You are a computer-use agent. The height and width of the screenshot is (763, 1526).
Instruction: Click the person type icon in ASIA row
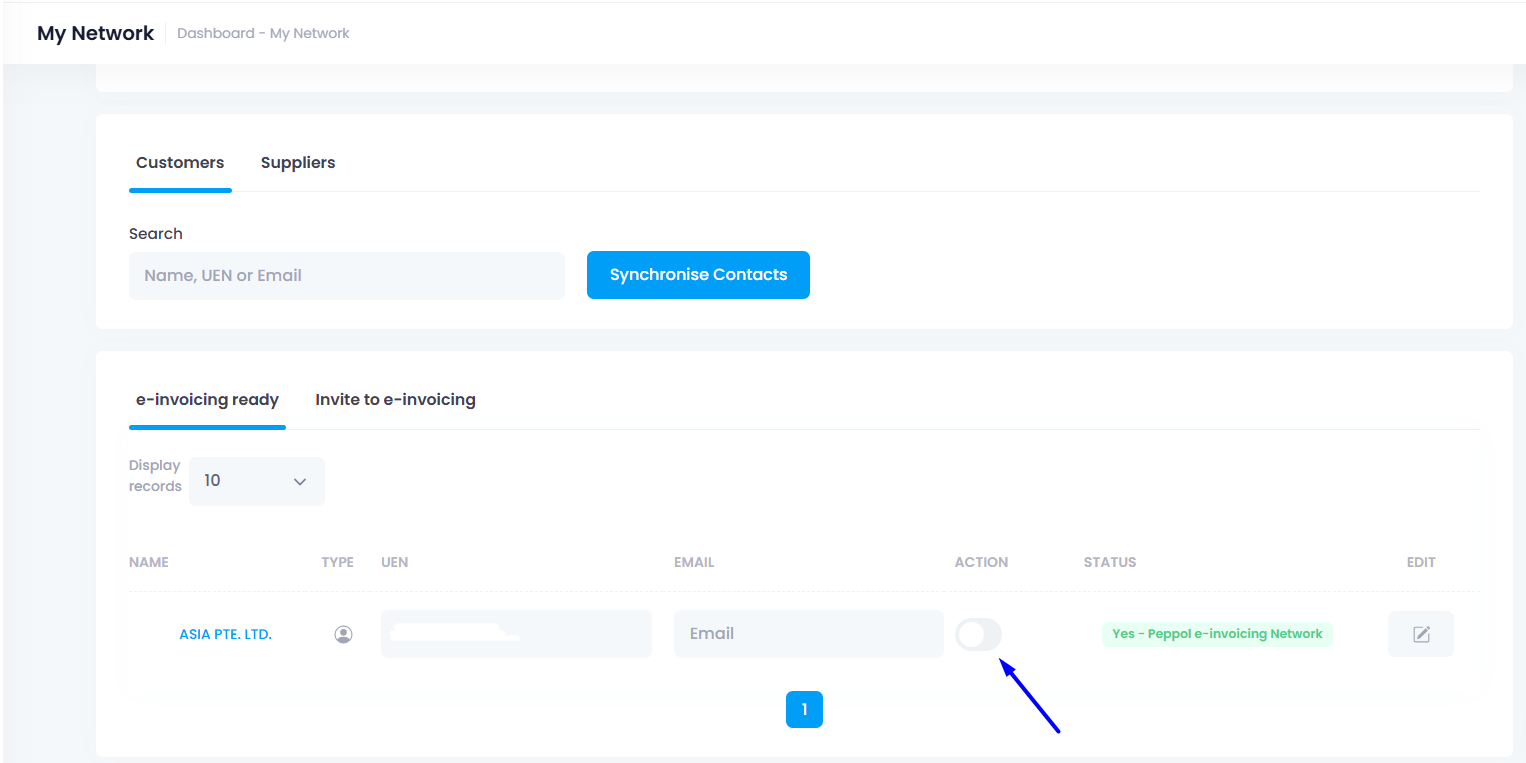[x=343, y=634]
